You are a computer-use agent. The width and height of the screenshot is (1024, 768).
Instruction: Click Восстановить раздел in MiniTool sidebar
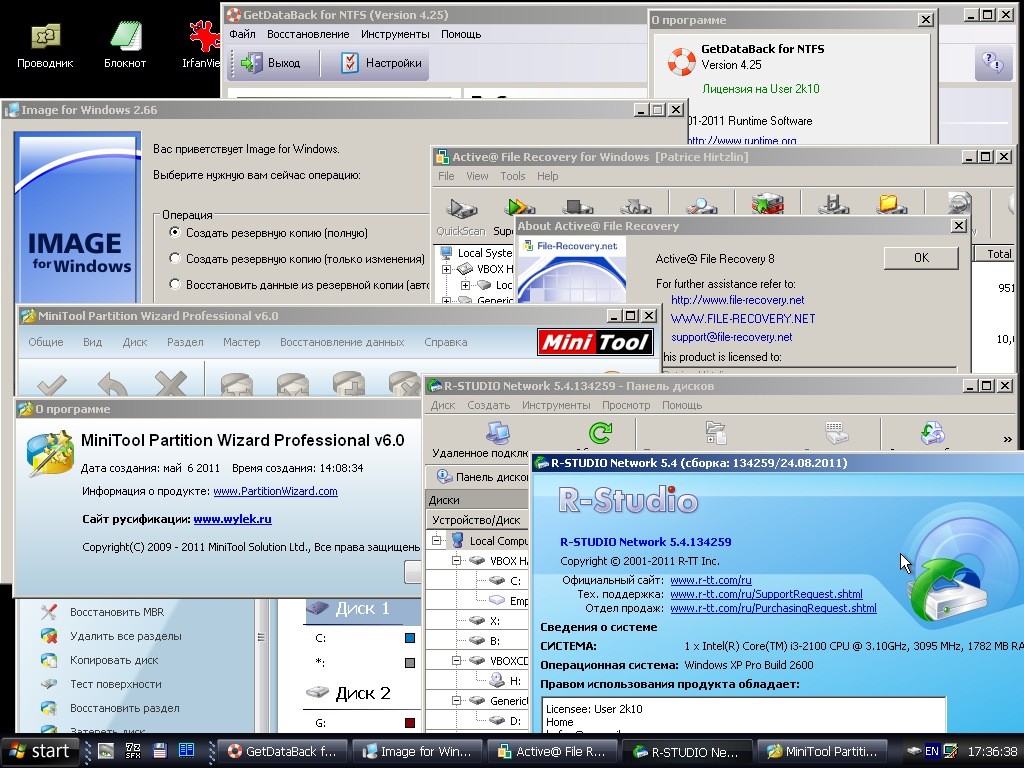tap(110, 708)
